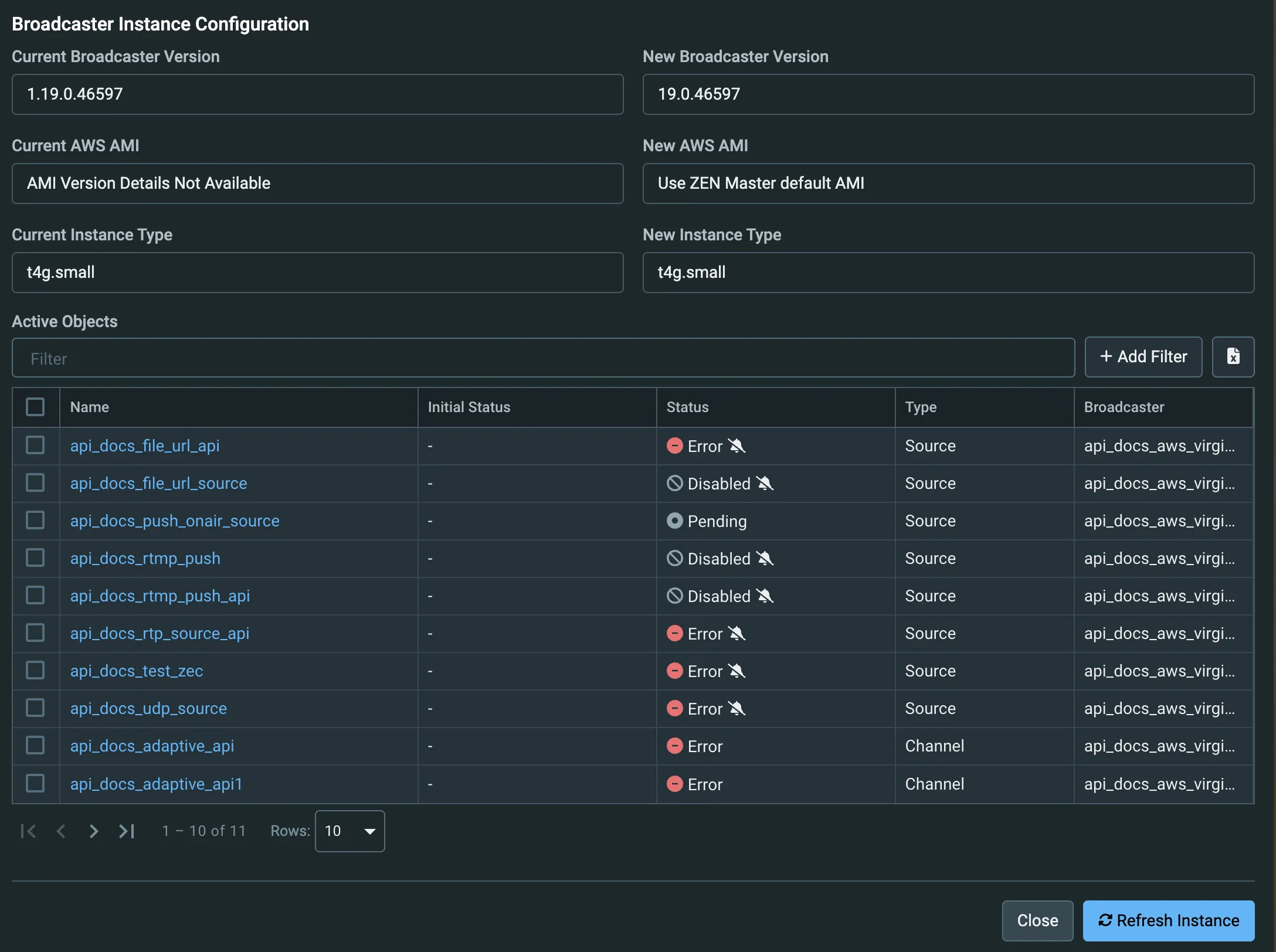
Task: Click muted bell icon for api_docs_file_url_source
Action: (x=765, y=484)
